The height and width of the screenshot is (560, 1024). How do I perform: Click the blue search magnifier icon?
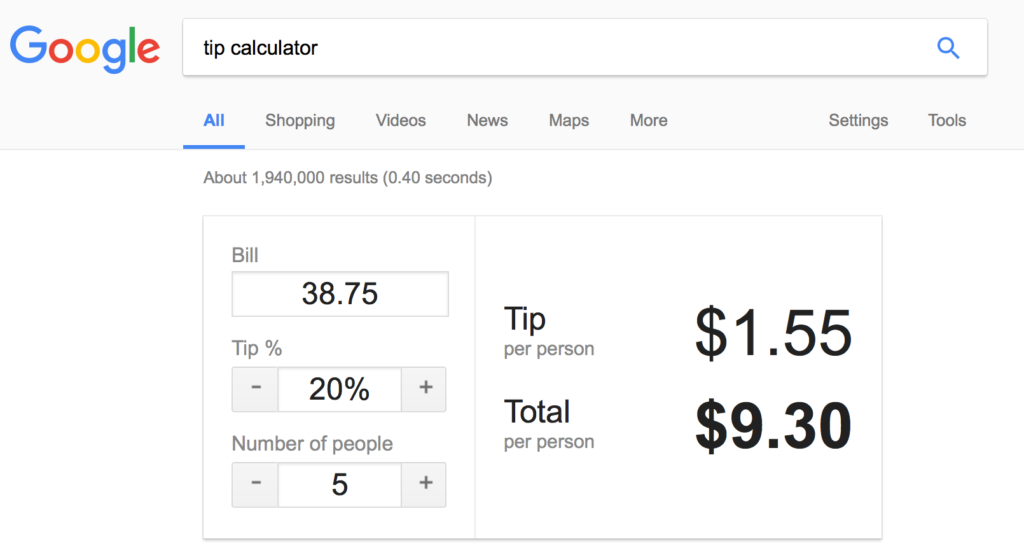(948, 48)
